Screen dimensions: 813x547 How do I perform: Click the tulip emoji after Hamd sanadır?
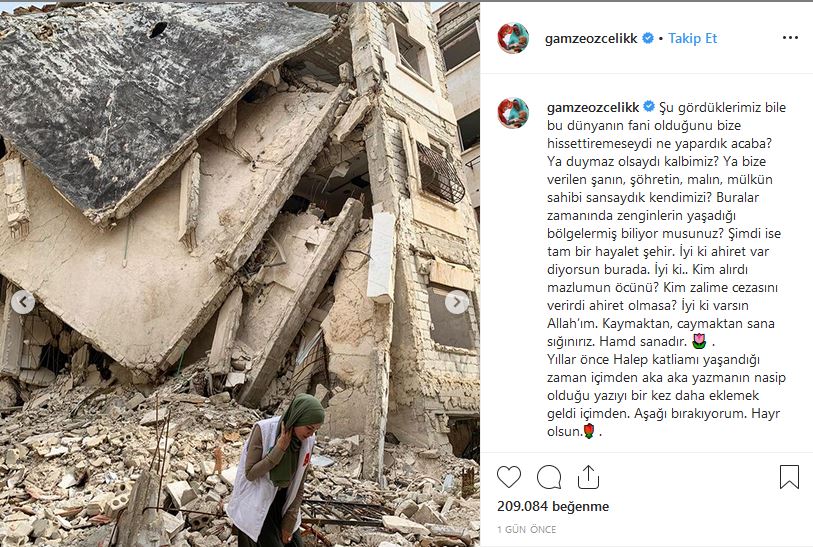click(x=699, y=341)
